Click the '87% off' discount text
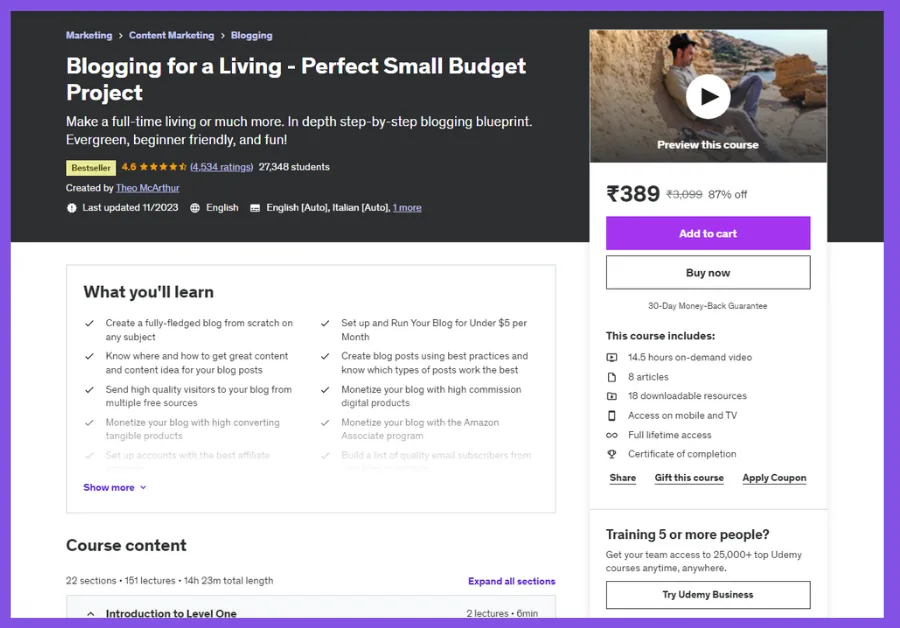The width and height of the screenshot is (900, 628). point(727,195)
